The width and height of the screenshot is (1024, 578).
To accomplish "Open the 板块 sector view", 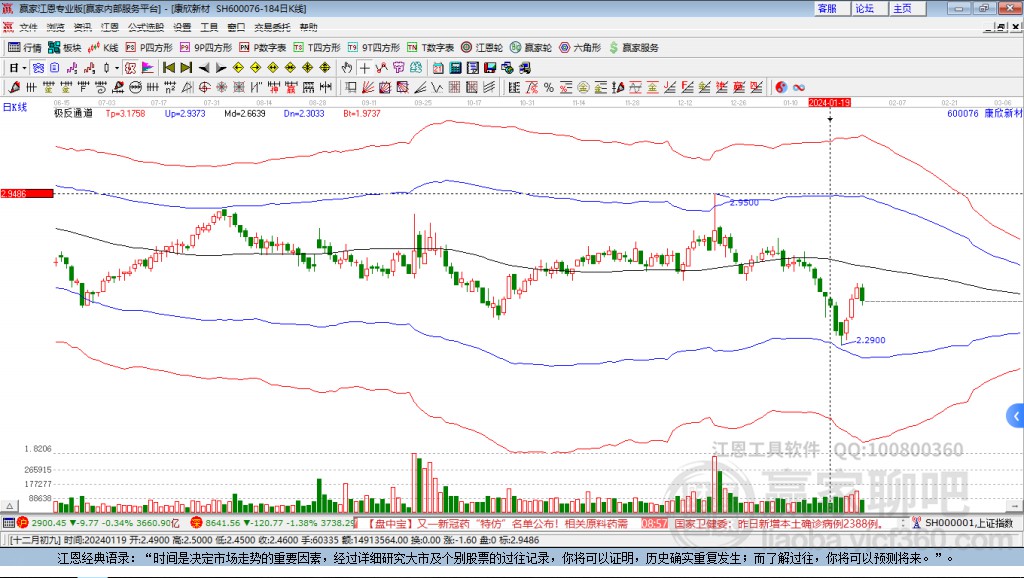I will click(x=65, y=48).
